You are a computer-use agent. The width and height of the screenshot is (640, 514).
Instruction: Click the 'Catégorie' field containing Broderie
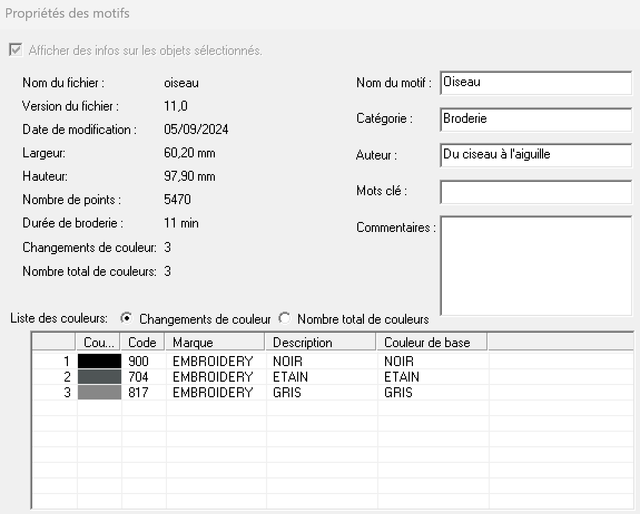536,119
